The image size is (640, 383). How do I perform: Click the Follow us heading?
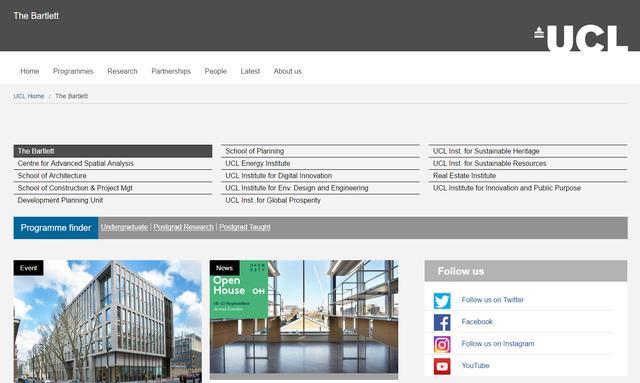pos(460,271)
